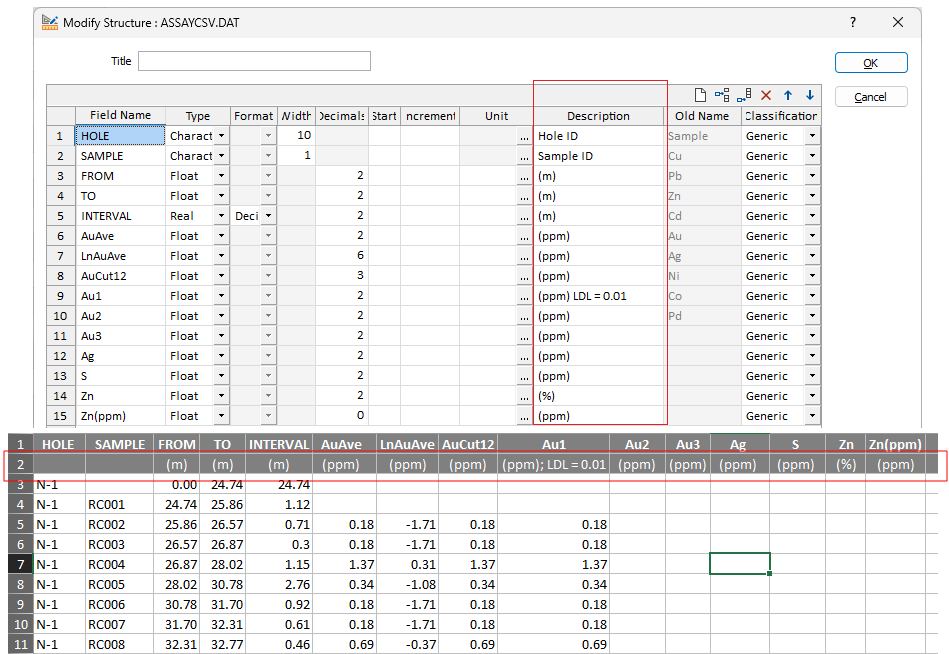The height and width of the screenshot is (654, 949).
Task: Click the Classification column header
Action: (x=781, y=116)
